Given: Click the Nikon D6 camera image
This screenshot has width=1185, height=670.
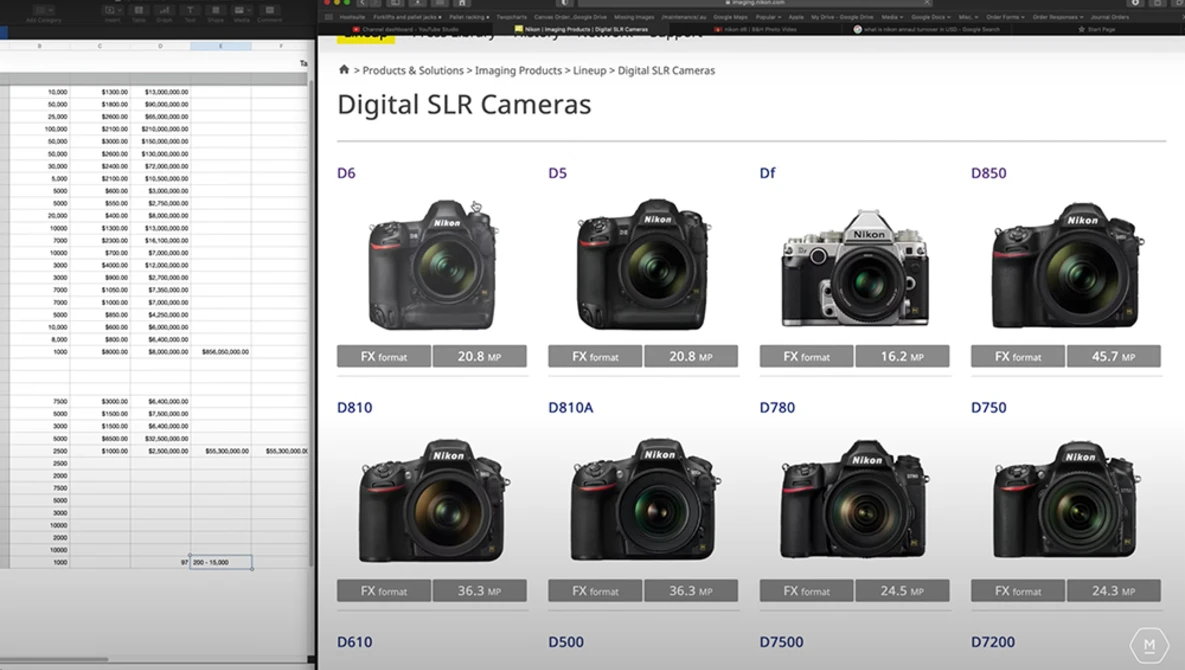Looking at the screenshot, I should click(433, 264).
